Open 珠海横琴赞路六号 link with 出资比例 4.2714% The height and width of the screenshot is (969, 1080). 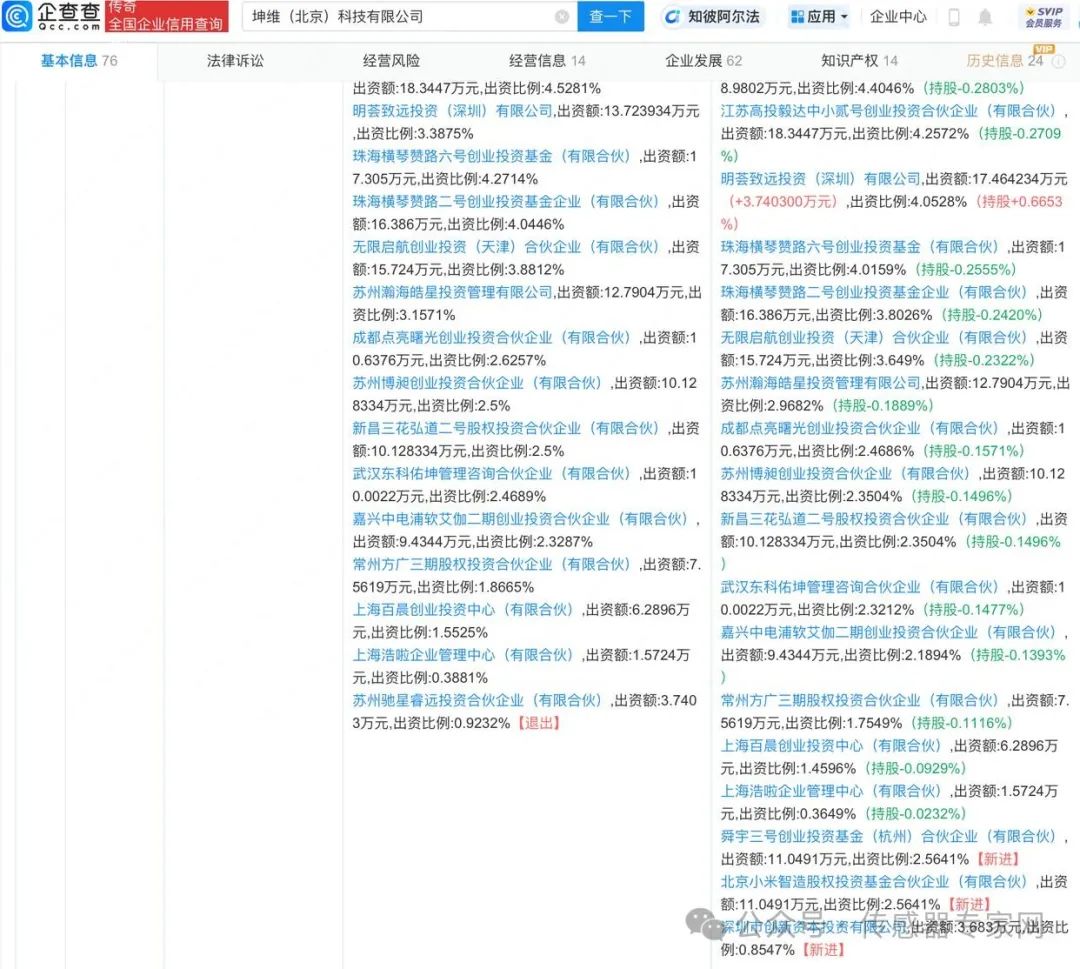click(x=492, y=156)
